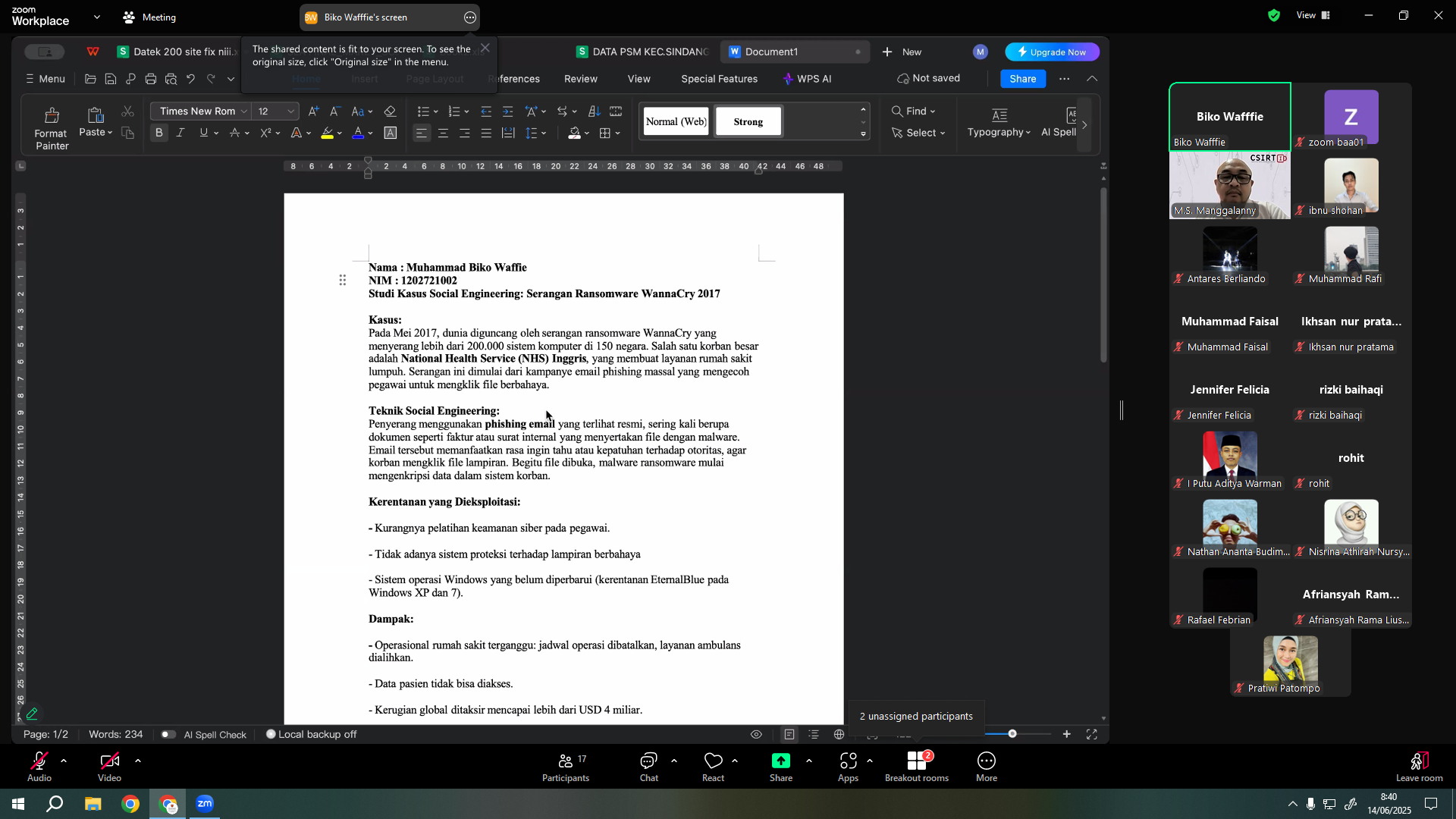
Task: Click the Sort icon
Action: coord(595,111)
